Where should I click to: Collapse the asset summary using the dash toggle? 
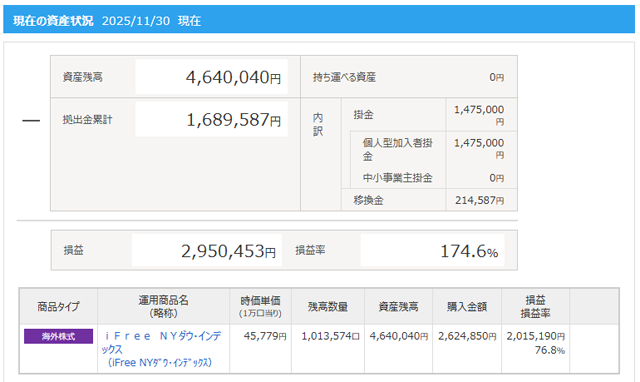click(31, 120)
